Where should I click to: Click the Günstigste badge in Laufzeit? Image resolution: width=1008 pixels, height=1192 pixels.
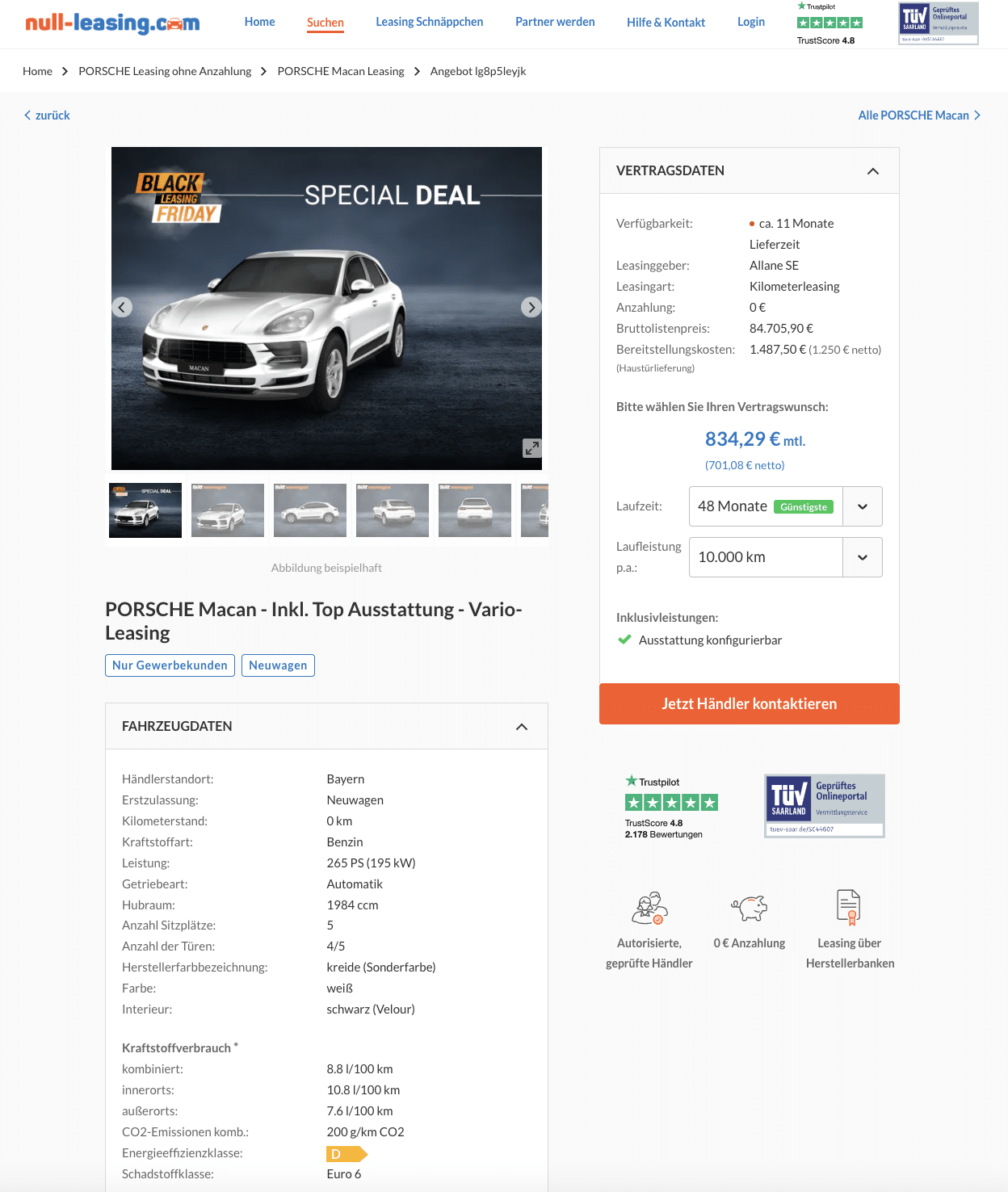click(804, 507)
